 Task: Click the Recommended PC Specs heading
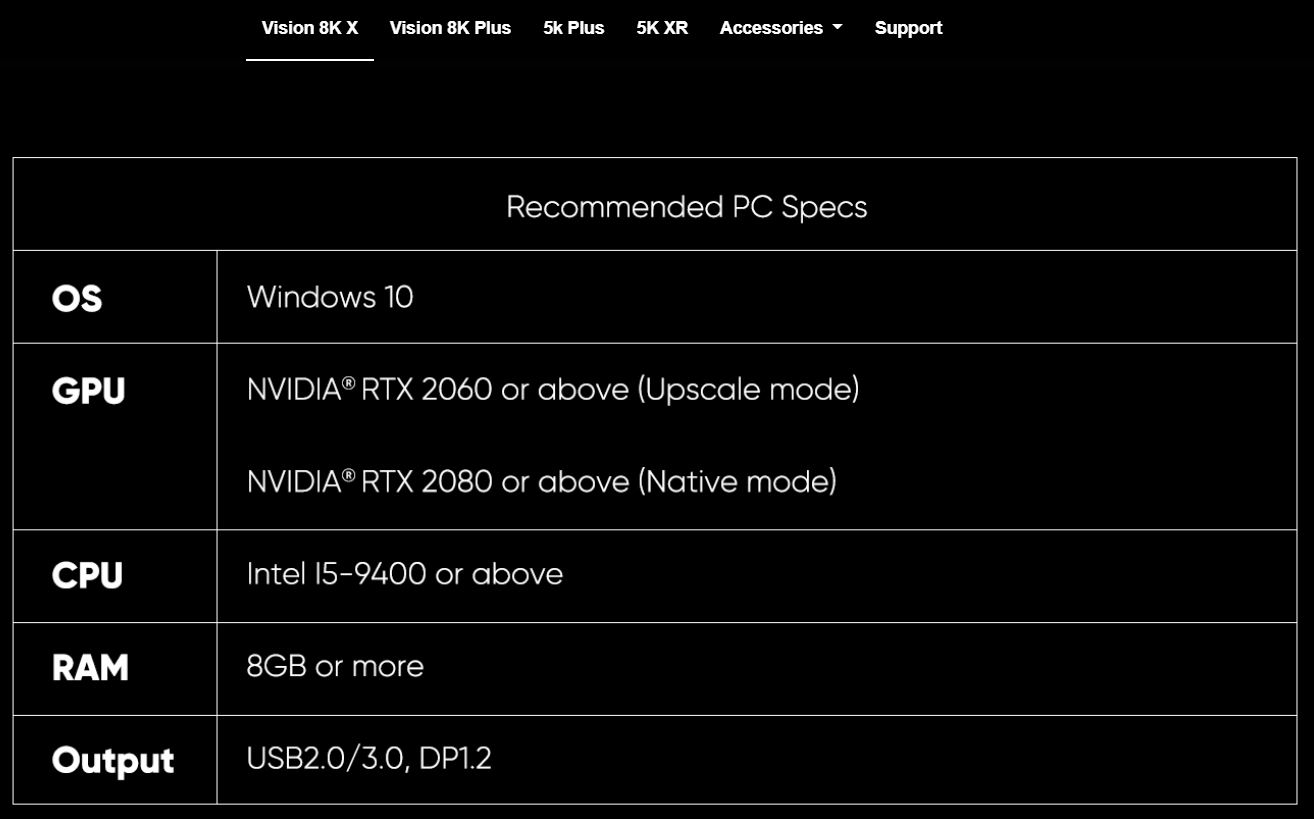coord(686,207)
